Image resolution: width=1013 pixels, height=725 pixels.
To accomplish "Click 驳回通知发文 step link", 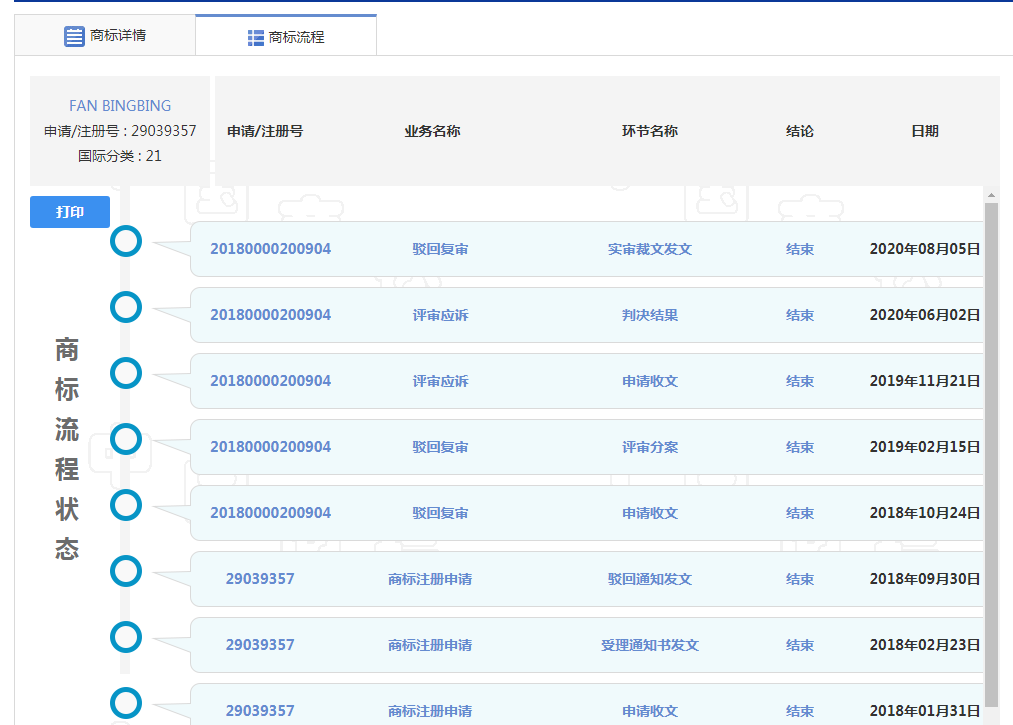I will 649,579.
